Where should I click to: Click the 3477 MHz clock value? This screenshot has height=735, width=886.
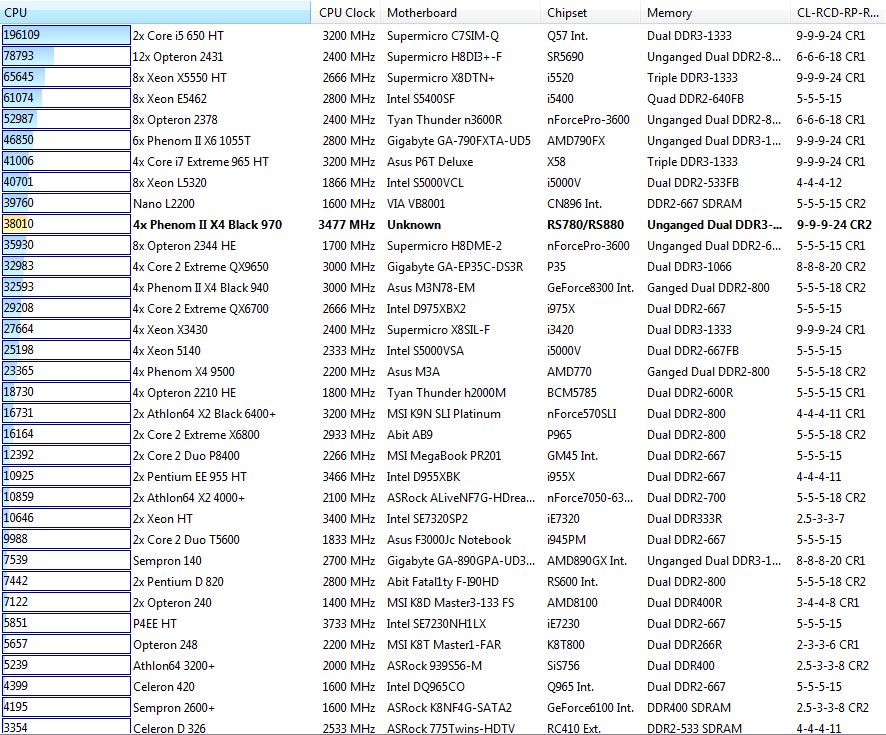pyautogui.click(x=346, y=225)
